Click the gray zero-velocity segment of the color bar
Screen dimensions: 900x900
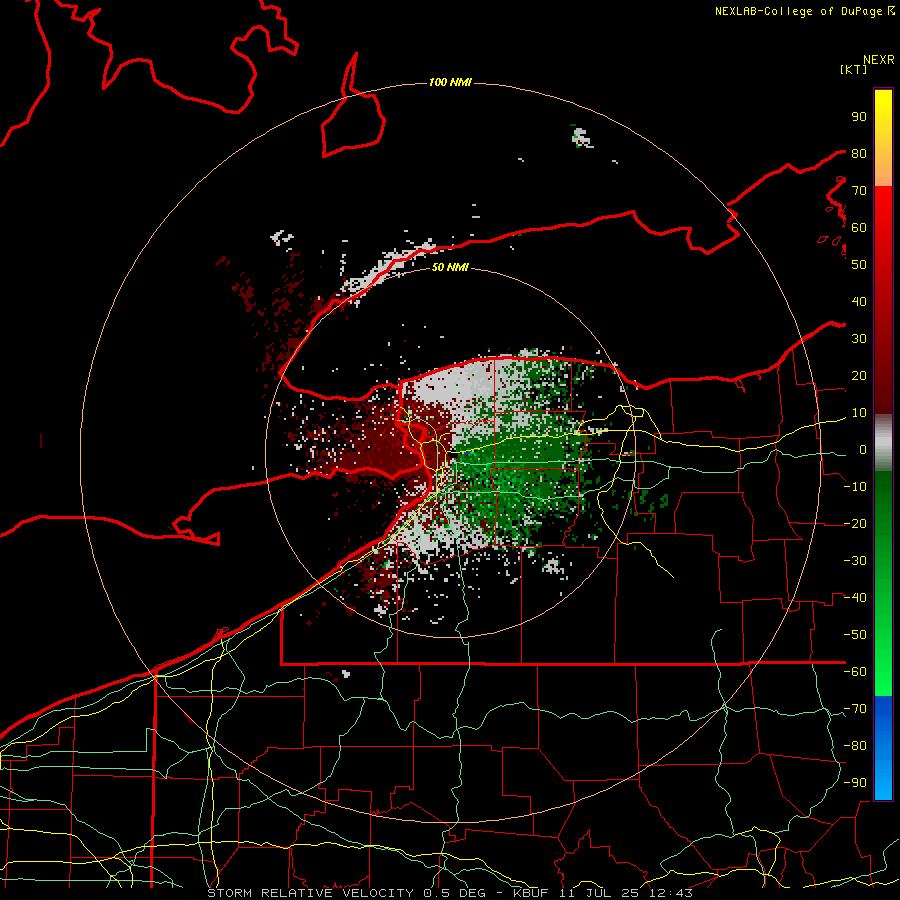pos(883,443)
